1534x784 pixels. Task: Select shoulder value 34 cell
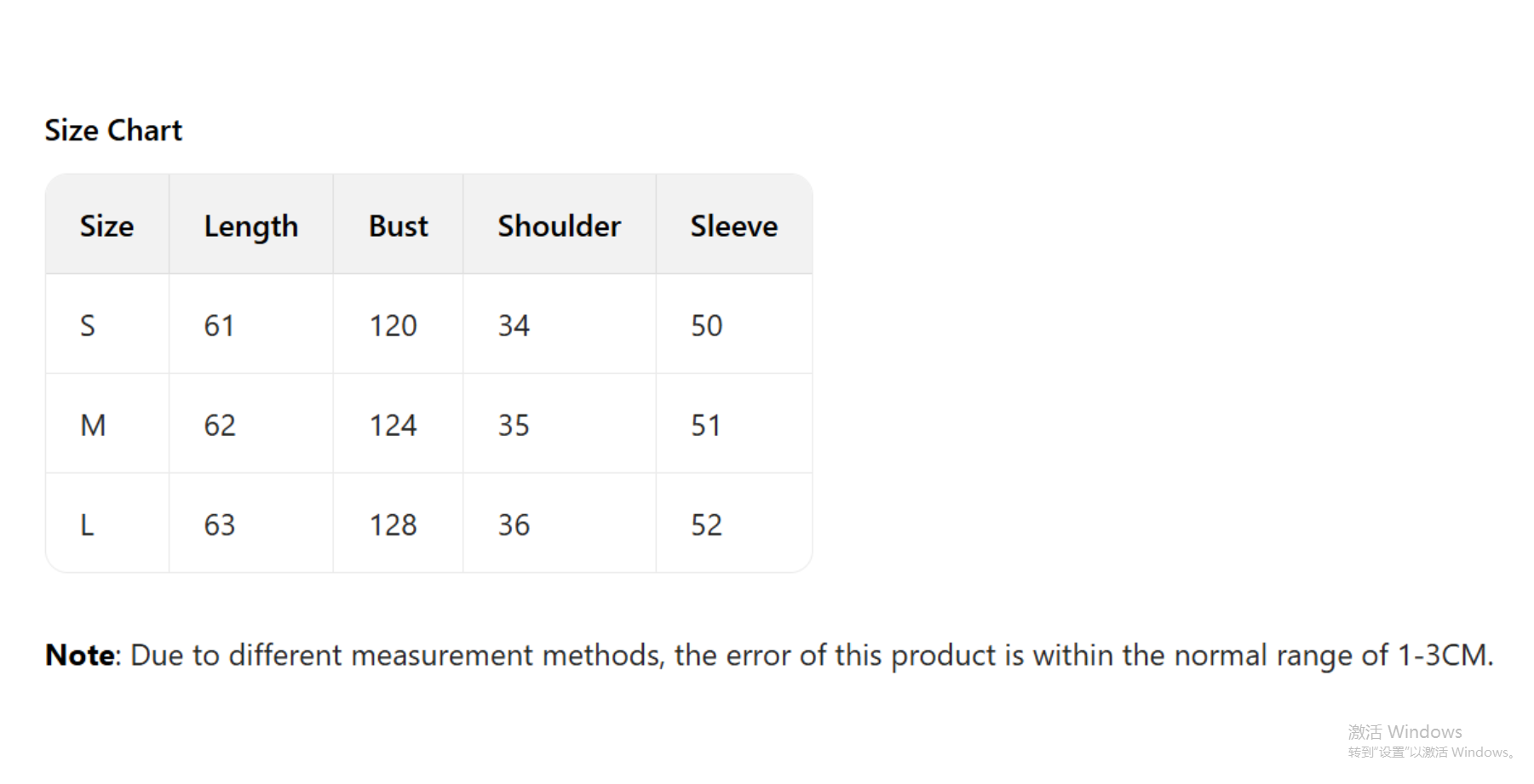tap(514, 325)
